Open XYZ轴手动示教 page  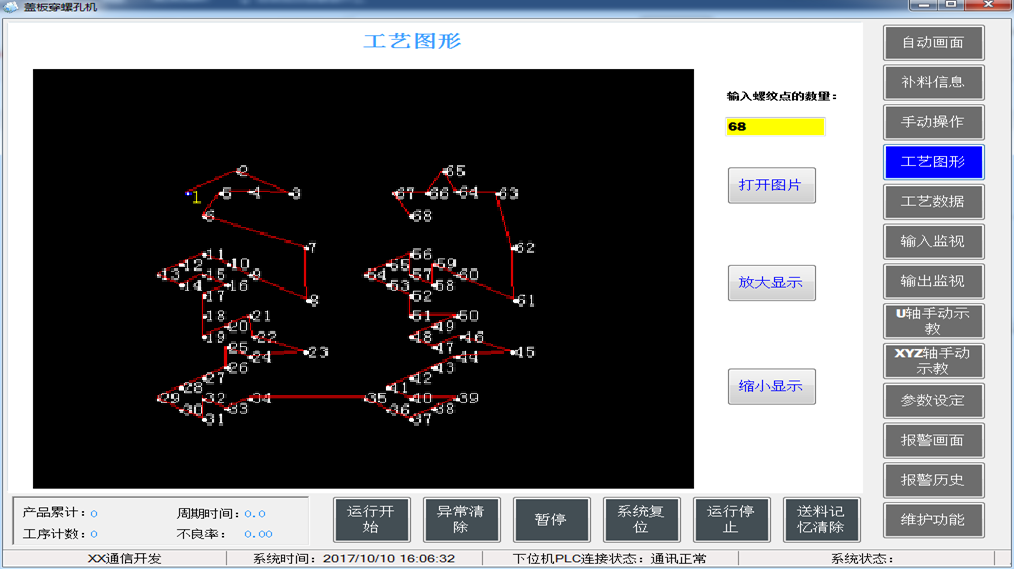[x=933, y=361]
